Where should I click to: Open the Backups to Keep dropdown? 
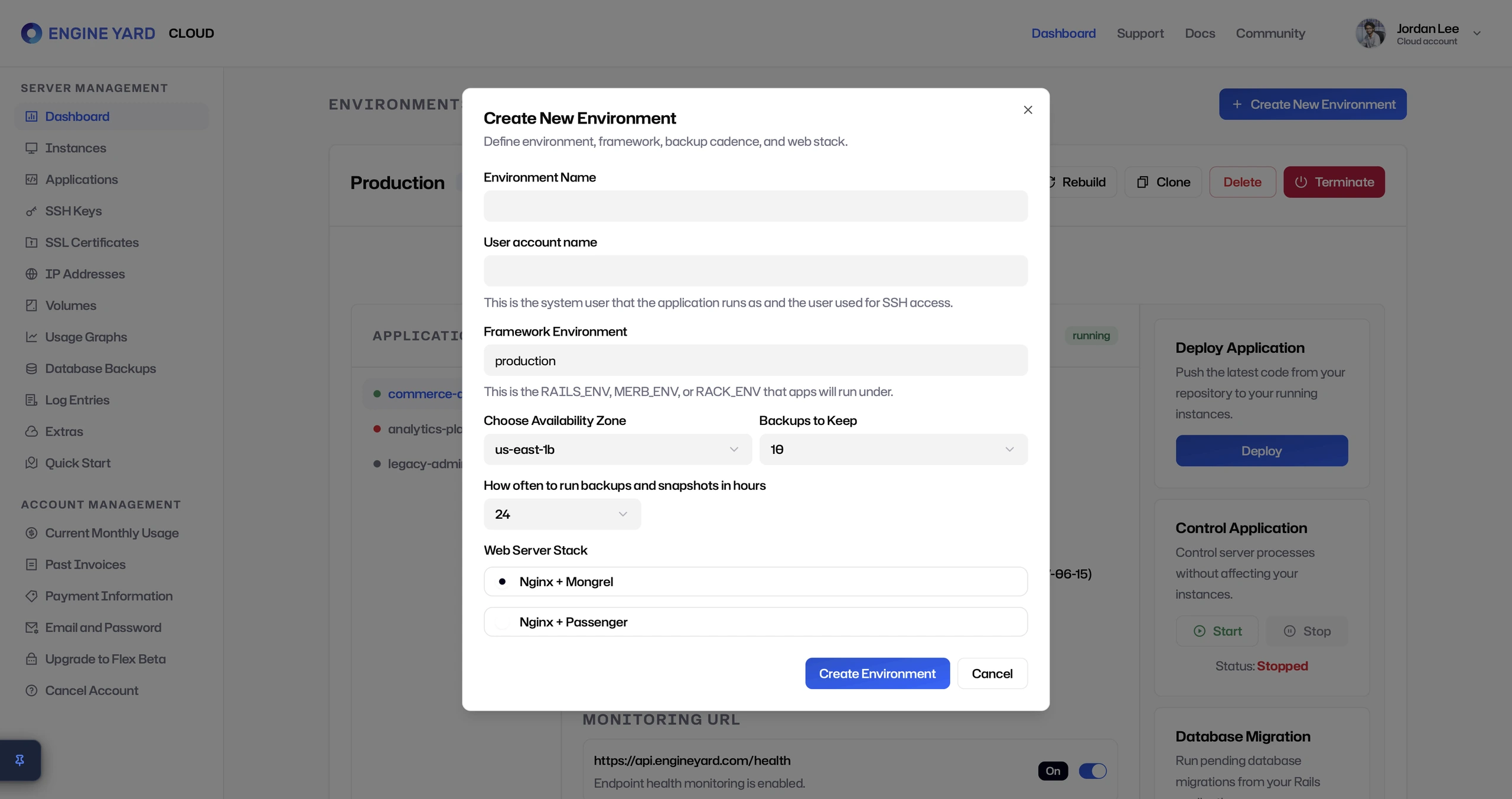tap(893, 449)
